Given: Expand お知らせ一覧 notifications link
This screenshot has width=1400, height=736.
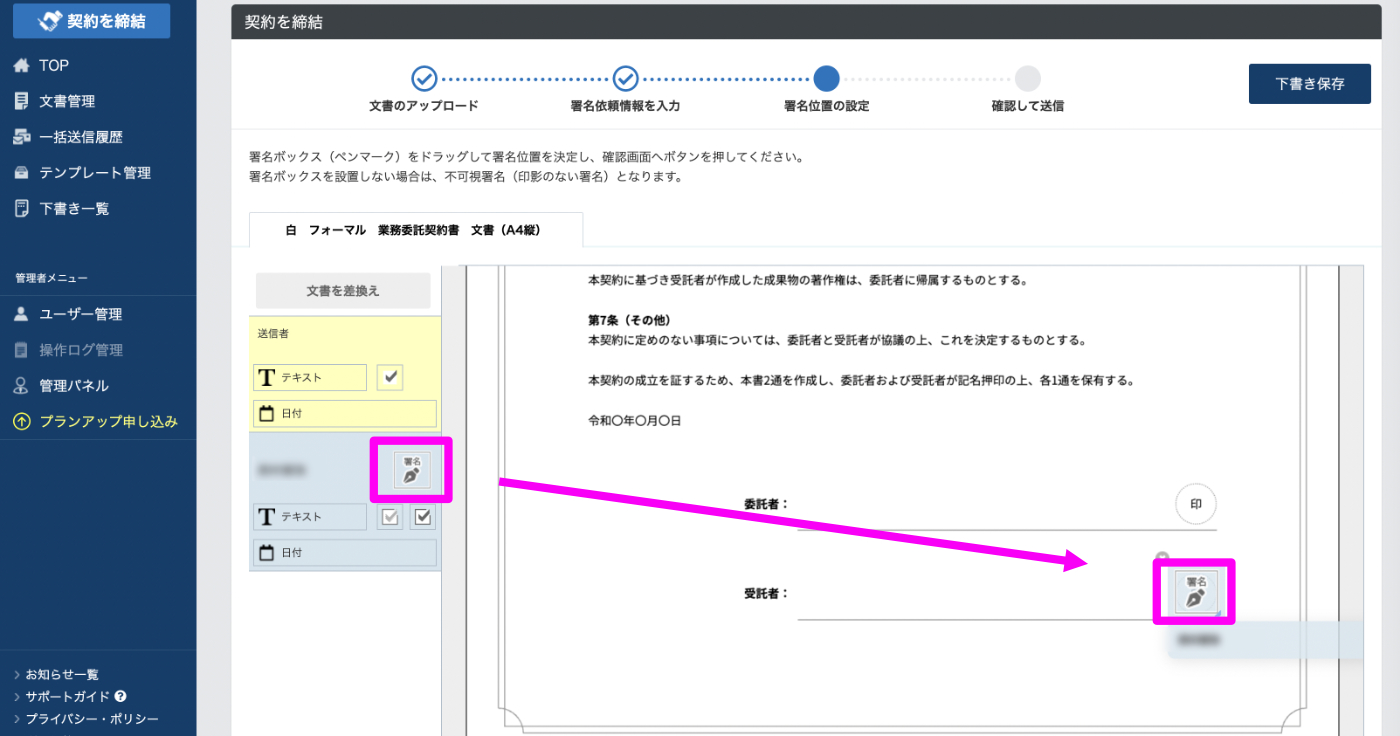Looking at the screenshot, I should click(x=61, y=675).
